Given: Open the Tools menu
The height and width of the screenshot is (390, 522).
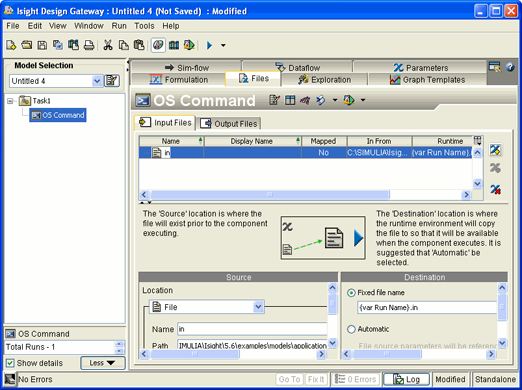Looking at the screenshot, I should click(144, 26).
